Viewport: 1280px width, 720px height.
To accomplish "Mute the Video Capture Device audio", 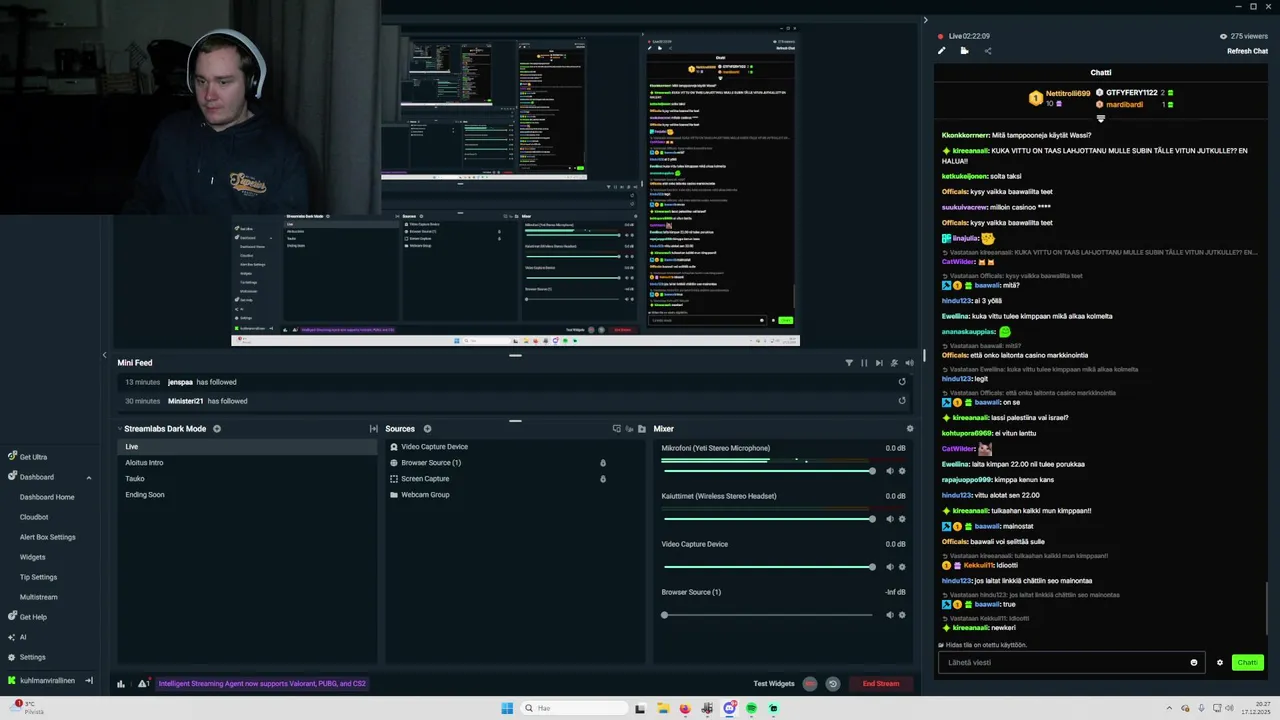I will click(x=890, y=567).
